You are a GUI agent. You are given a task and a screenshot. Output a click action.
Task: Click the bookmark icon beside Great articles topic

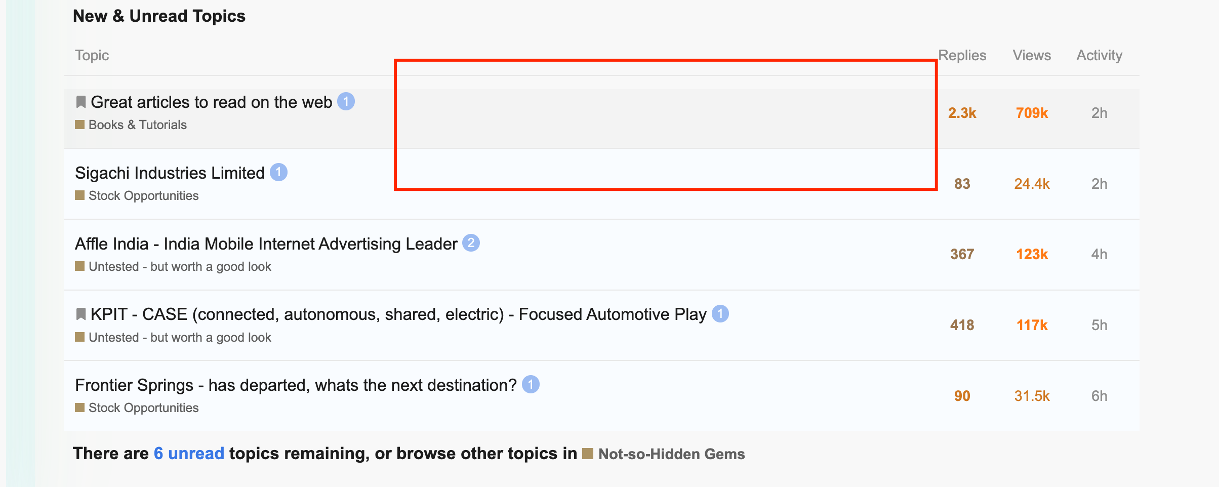click(81, 102)
